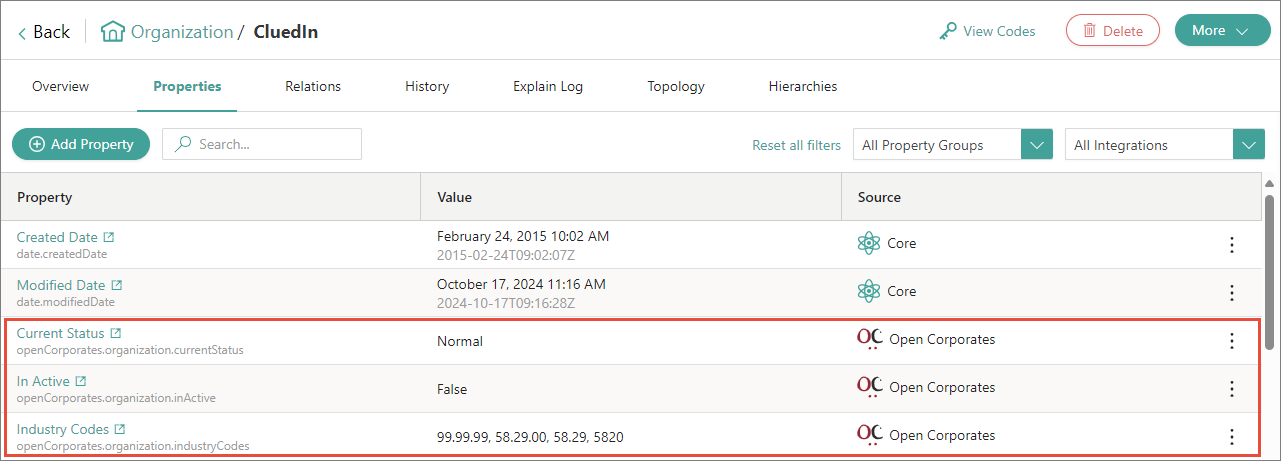Open three-dot menu for Current Status row
1281x461 pixels.
1232,341
